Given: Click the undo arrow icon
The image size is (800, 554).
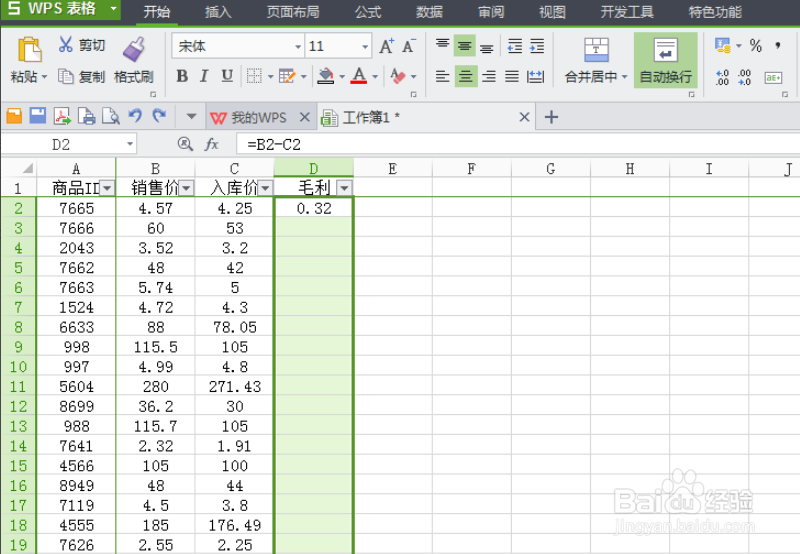Looking at the screenshot, I should click(x=135, y=116).
